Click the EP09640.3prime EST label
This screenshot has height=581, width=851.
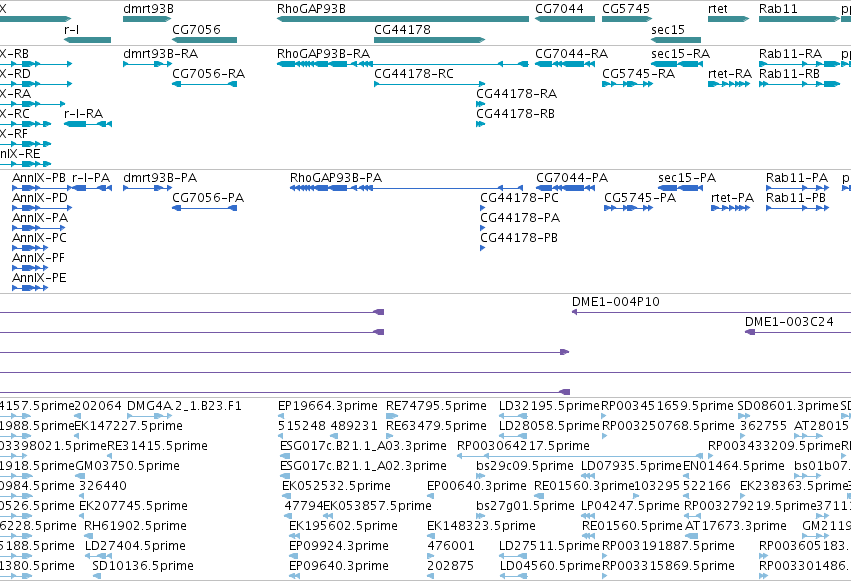pos(339,566)
